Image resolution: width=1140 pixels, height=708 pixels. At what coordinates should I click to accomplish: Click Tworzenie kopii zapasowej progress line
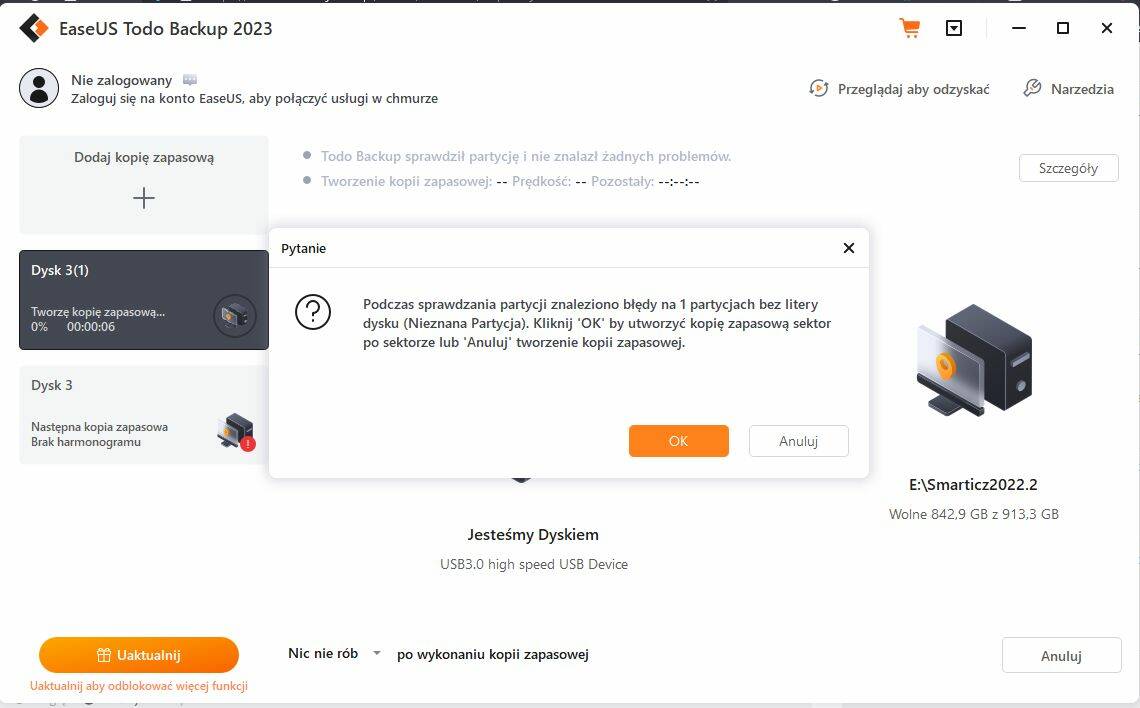pyautogui.click(x=510, y=181)
